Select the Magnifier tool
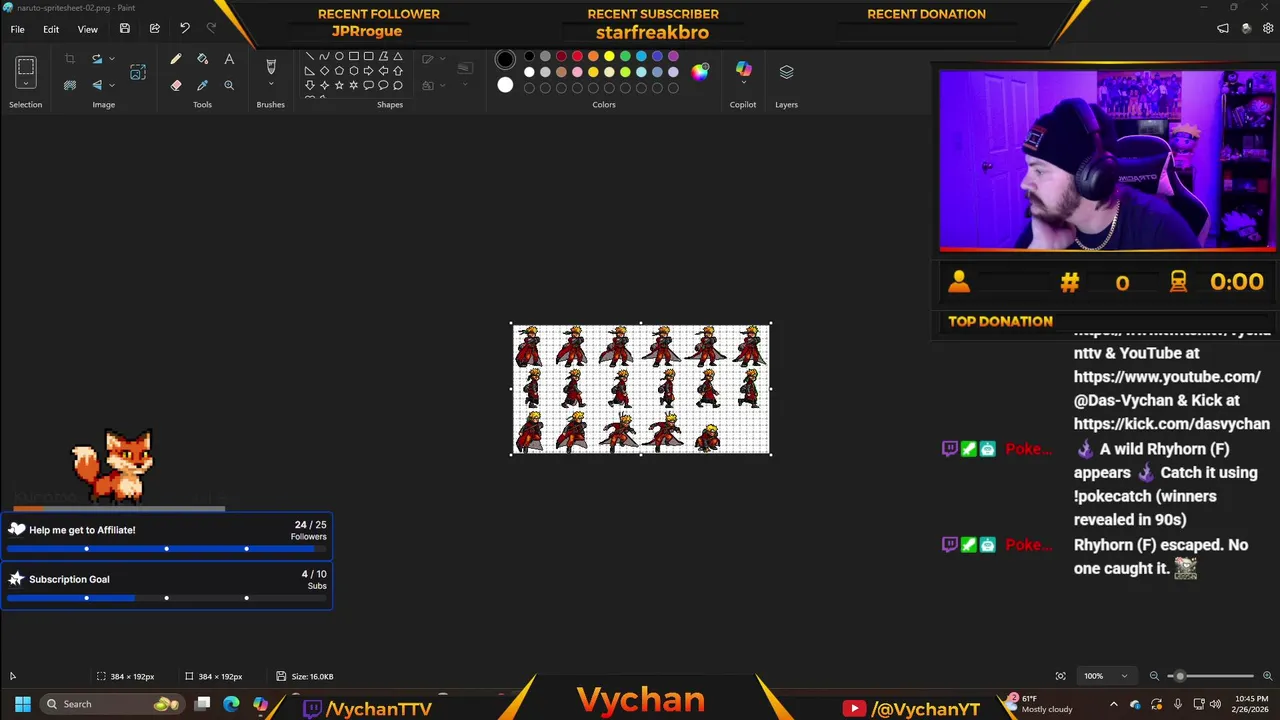This screenshot has height=720, width=1280. pyautogui.click(x=229, y=86)
